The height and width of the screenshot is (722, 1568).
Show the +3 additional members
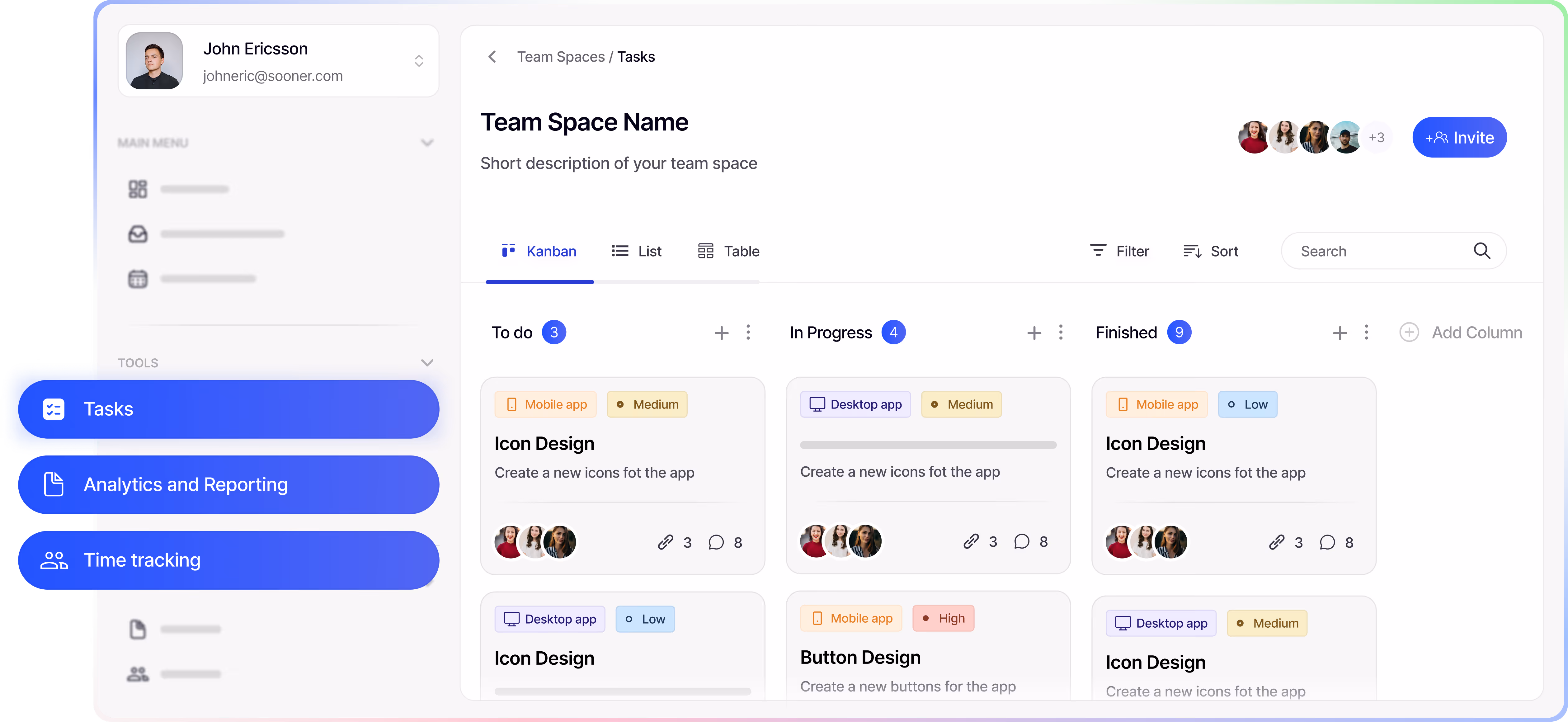1376,138
